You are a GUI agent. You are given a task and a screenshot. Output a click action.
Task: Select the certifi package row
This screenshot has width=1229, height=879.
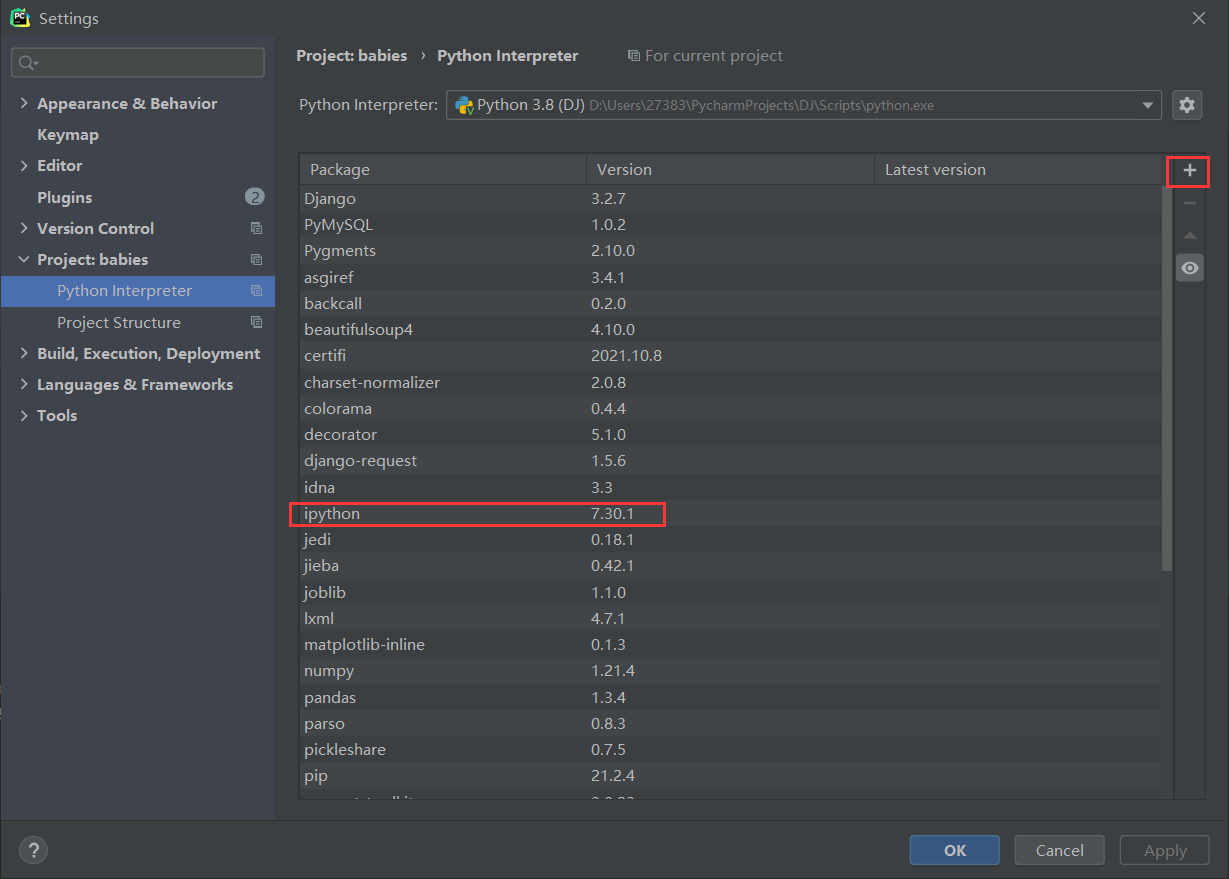click(x=731, y=356)
